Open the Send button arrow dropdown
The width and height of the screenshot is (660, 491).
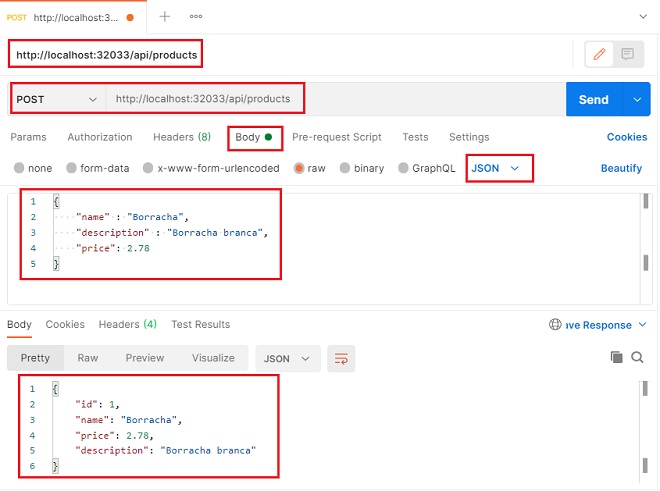coord(636,100)
